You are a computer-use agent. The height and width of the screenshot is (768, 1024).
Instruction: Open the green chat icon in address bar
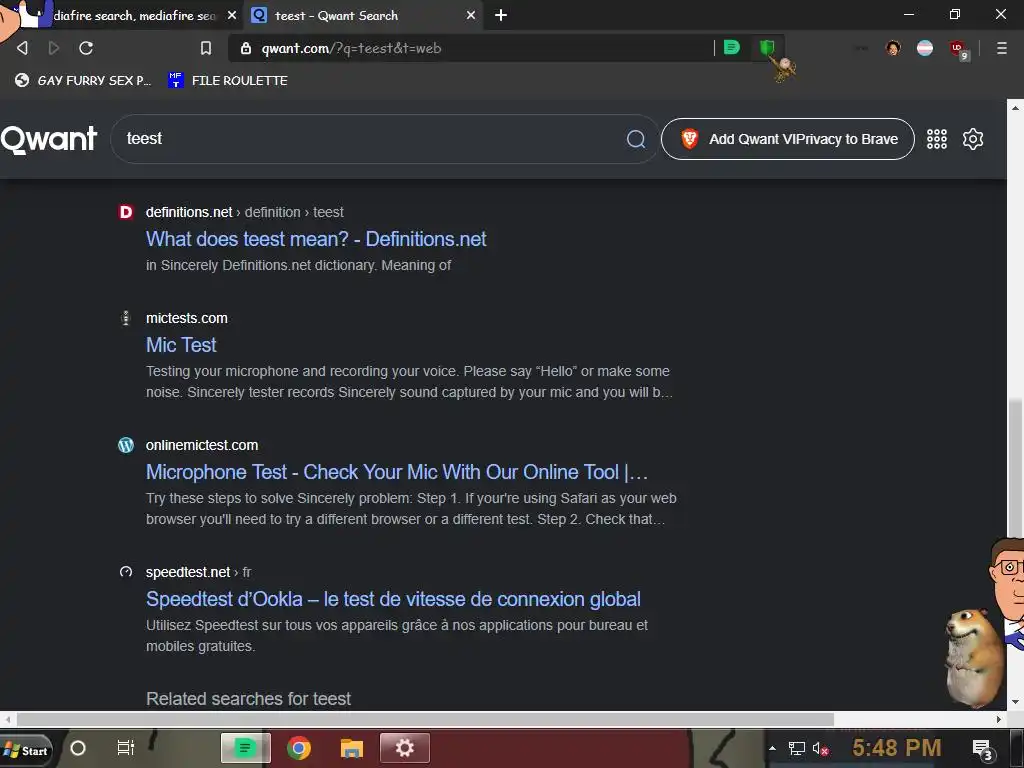(731, 47)
